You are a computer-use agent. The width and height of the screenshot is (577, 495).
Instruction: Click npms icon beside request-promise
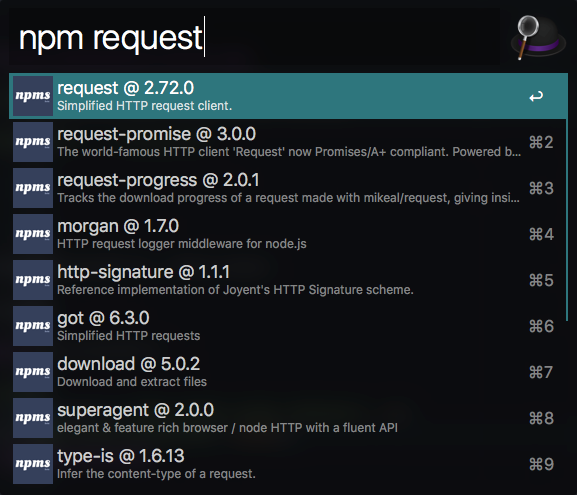point(33,142)
